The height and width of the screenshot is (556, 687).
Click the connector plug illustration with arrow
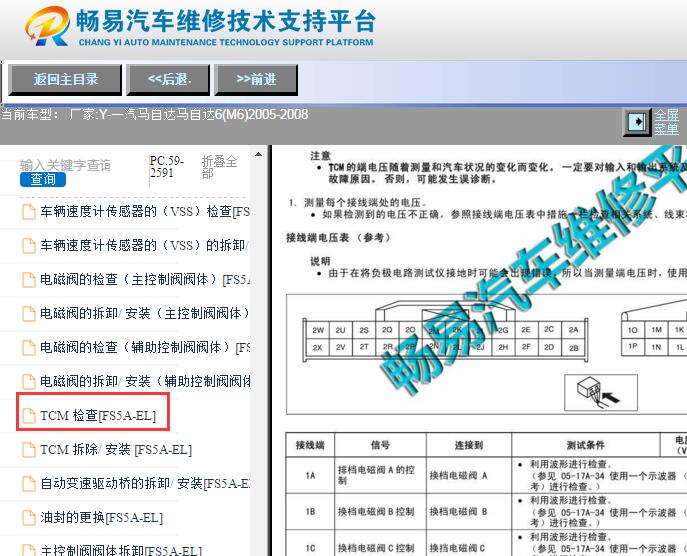click(601, 392)
